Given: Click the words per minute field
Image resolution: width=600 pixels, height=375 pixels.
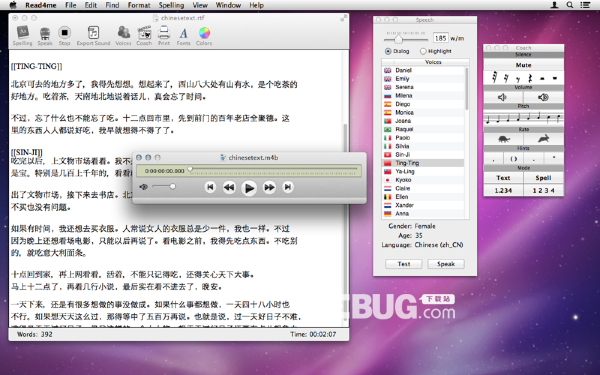Looking at the screenshot, I should (x=440, y=38).
